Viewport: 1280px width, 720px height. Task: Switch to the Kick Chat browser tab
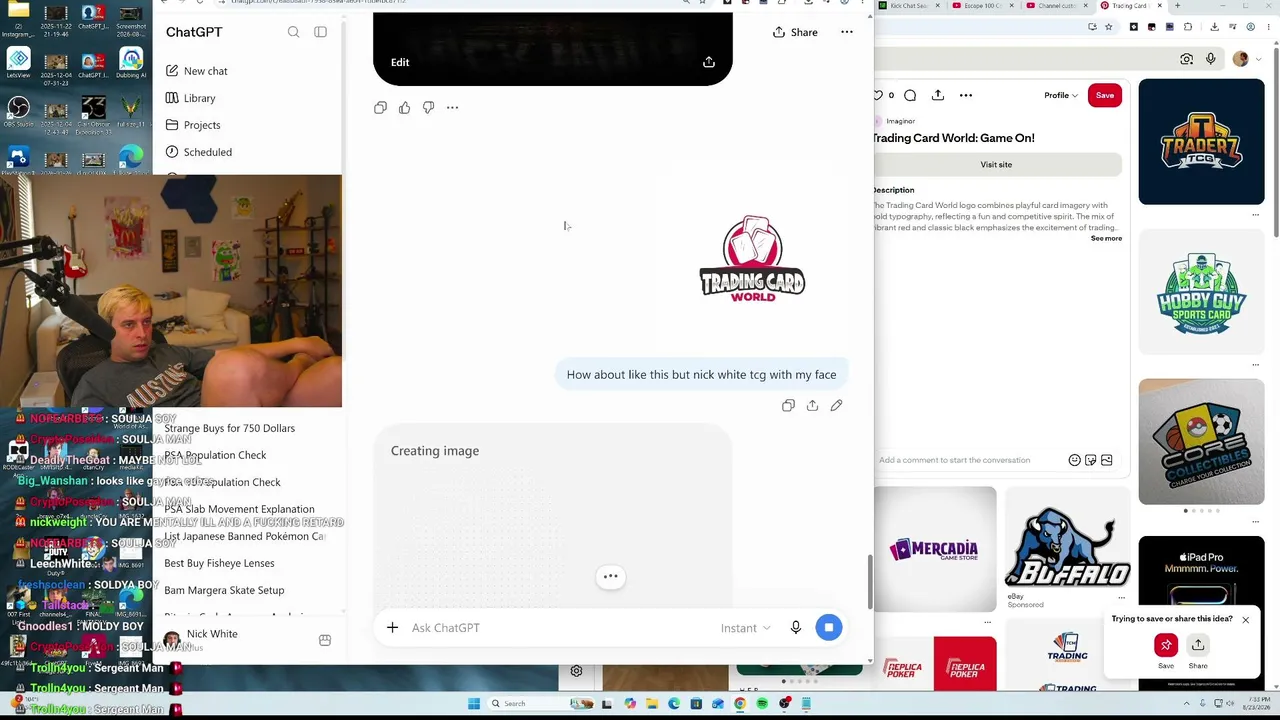coord(907,6)
